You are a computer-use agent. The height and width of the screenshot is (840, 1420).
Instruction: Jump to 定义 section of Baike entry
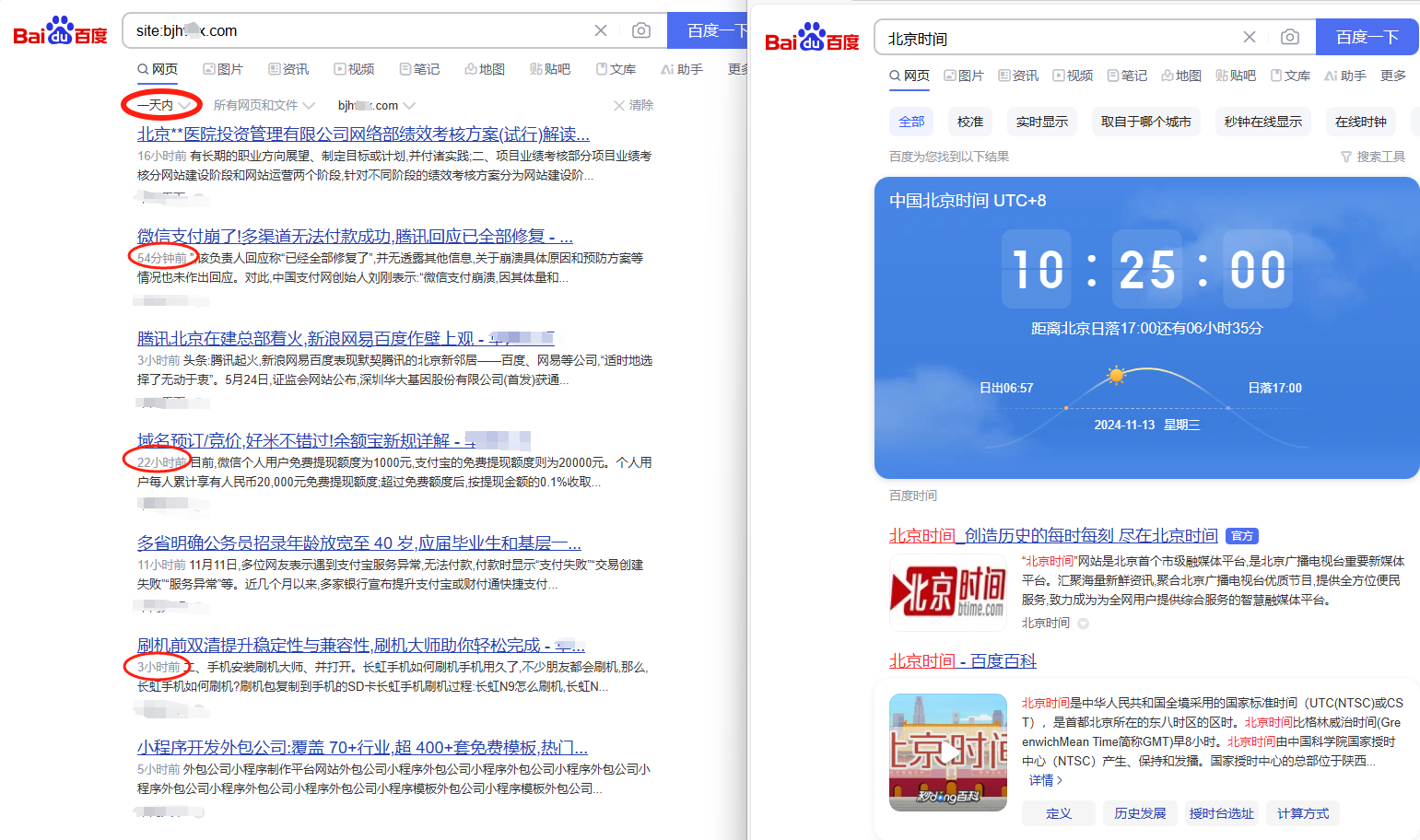point(1059,813)
